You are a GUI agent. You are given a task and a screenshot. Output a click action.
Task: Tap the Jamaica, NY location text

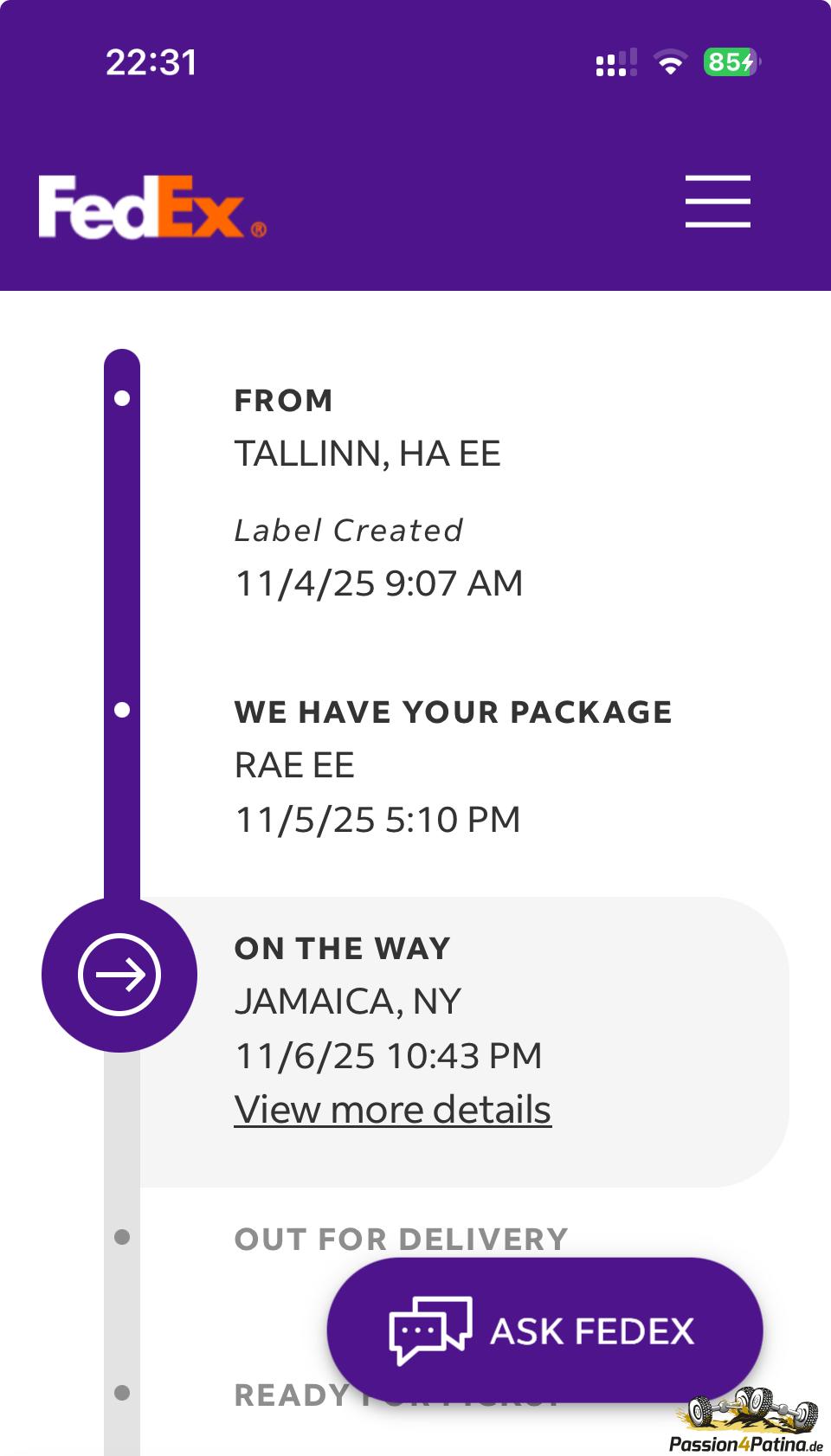[x=347, y=1002]
